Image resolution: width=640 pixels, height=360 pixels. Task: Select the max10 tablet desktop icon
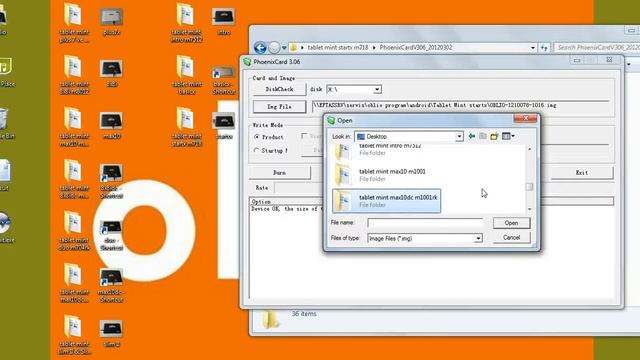click(111, 126)
